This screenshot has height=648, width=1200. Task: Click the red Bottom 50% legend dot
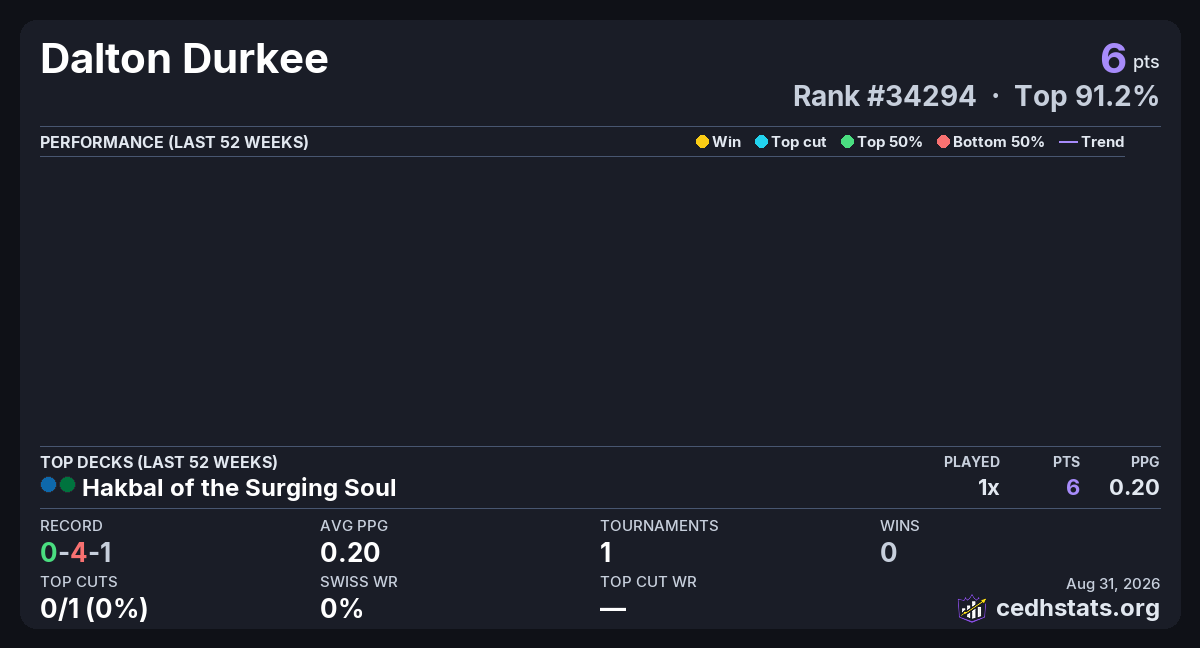tap(943, 142)
